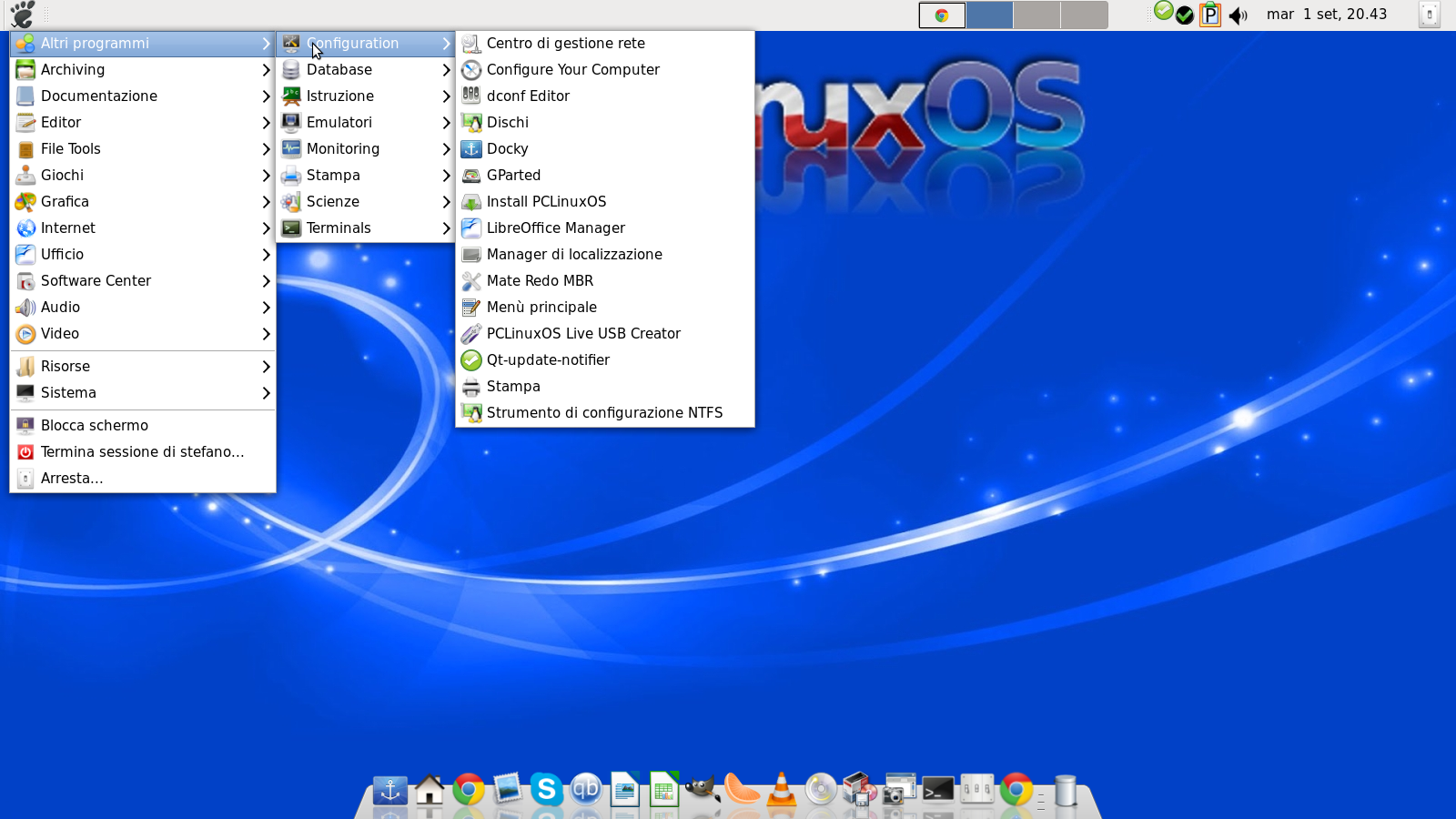Open Strumento di configurazione NTFS
Screen dimensions: 1456x819
605,413
